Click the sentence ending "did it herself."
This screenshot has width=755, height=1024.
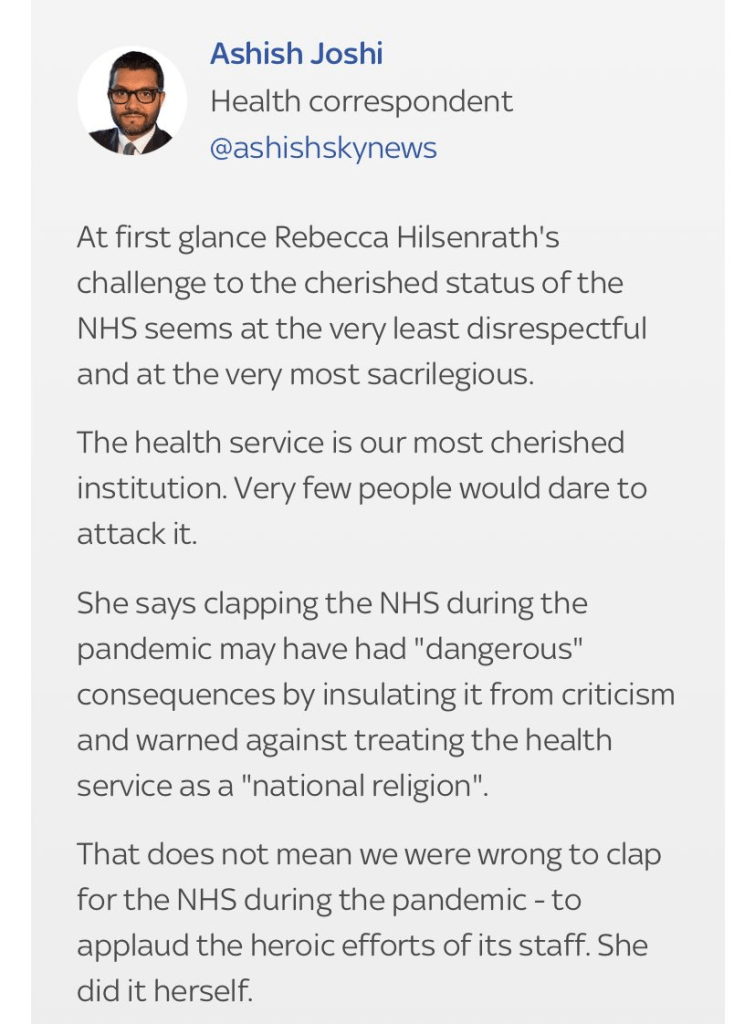point(165,990)
